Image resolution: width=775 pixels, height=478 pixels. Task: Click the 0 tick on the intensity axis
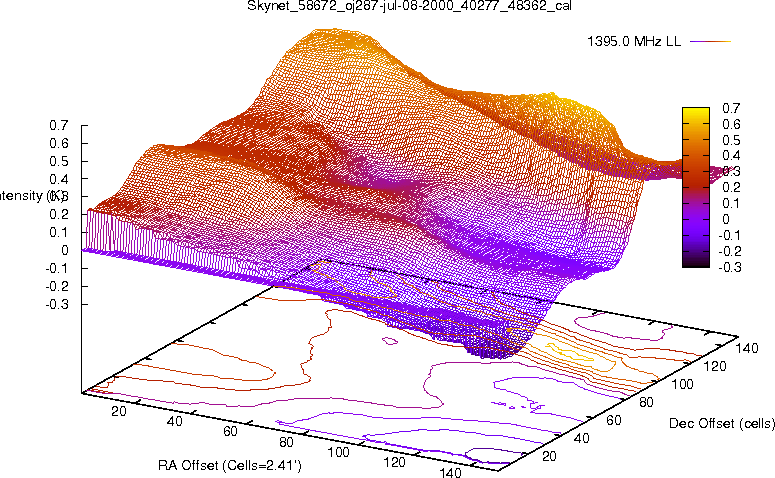coord(65,251)
